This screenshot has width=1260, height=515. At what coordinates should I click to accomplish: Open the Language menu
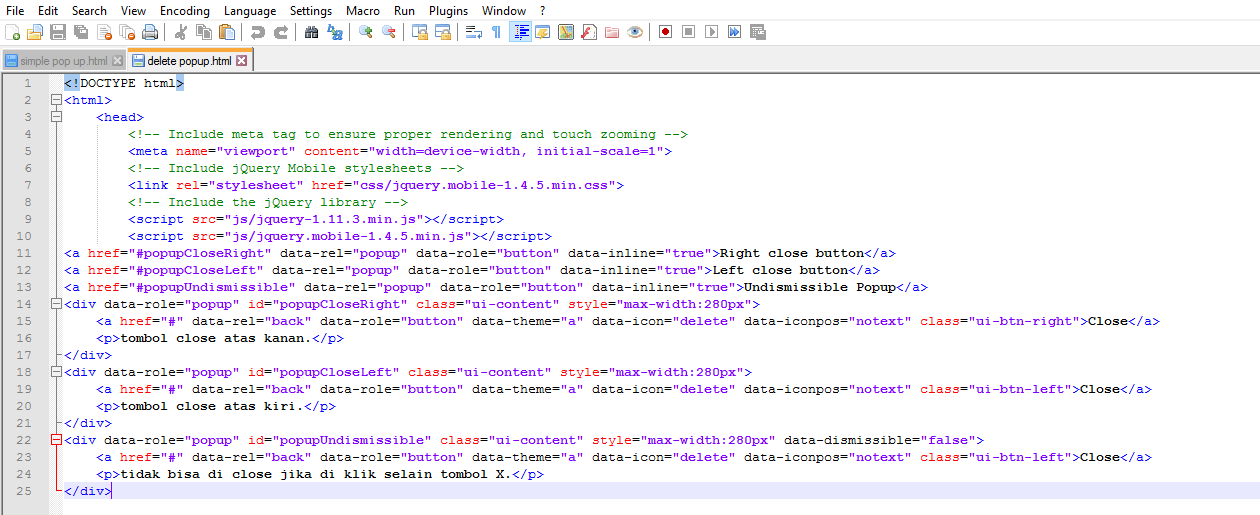tap(250, 10)
